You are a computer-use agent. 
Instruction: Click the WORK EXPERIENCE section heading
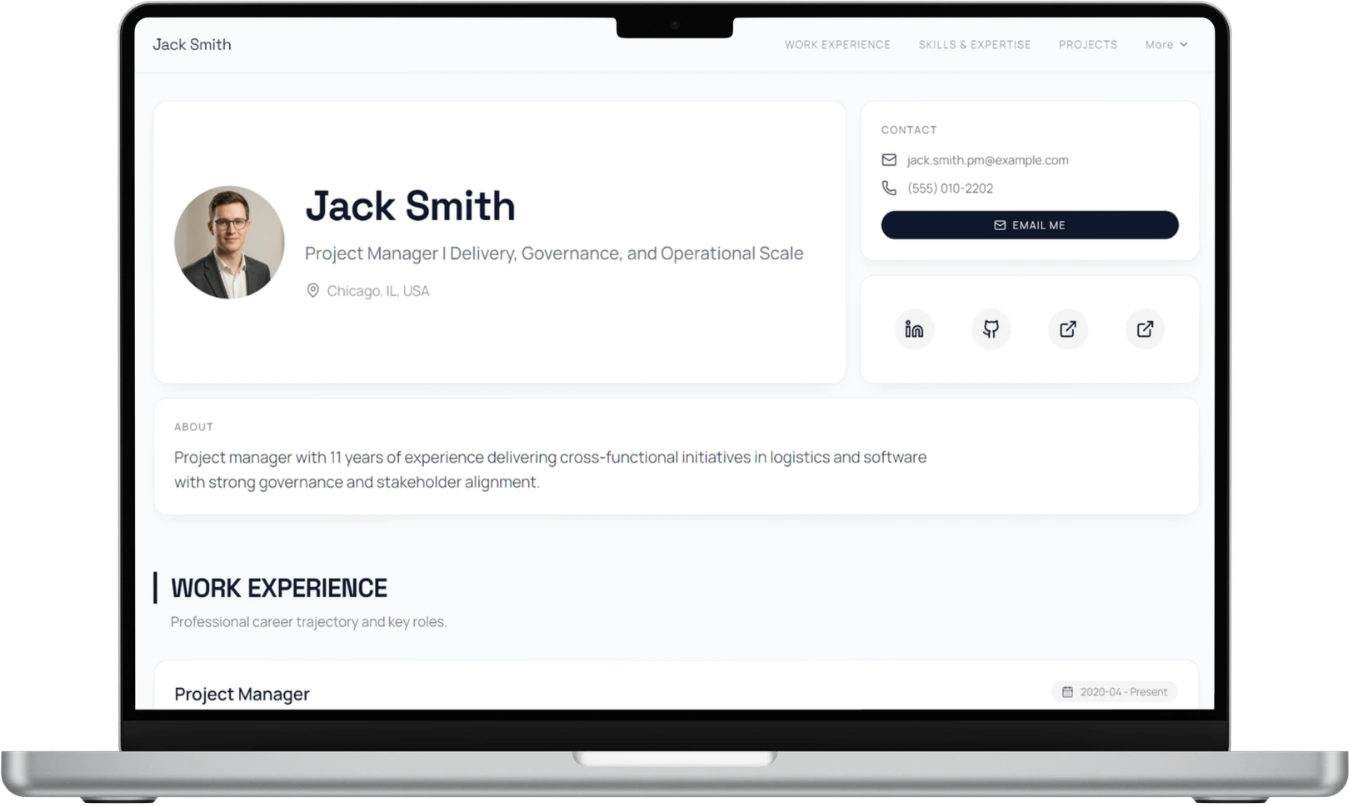(279, 588)
